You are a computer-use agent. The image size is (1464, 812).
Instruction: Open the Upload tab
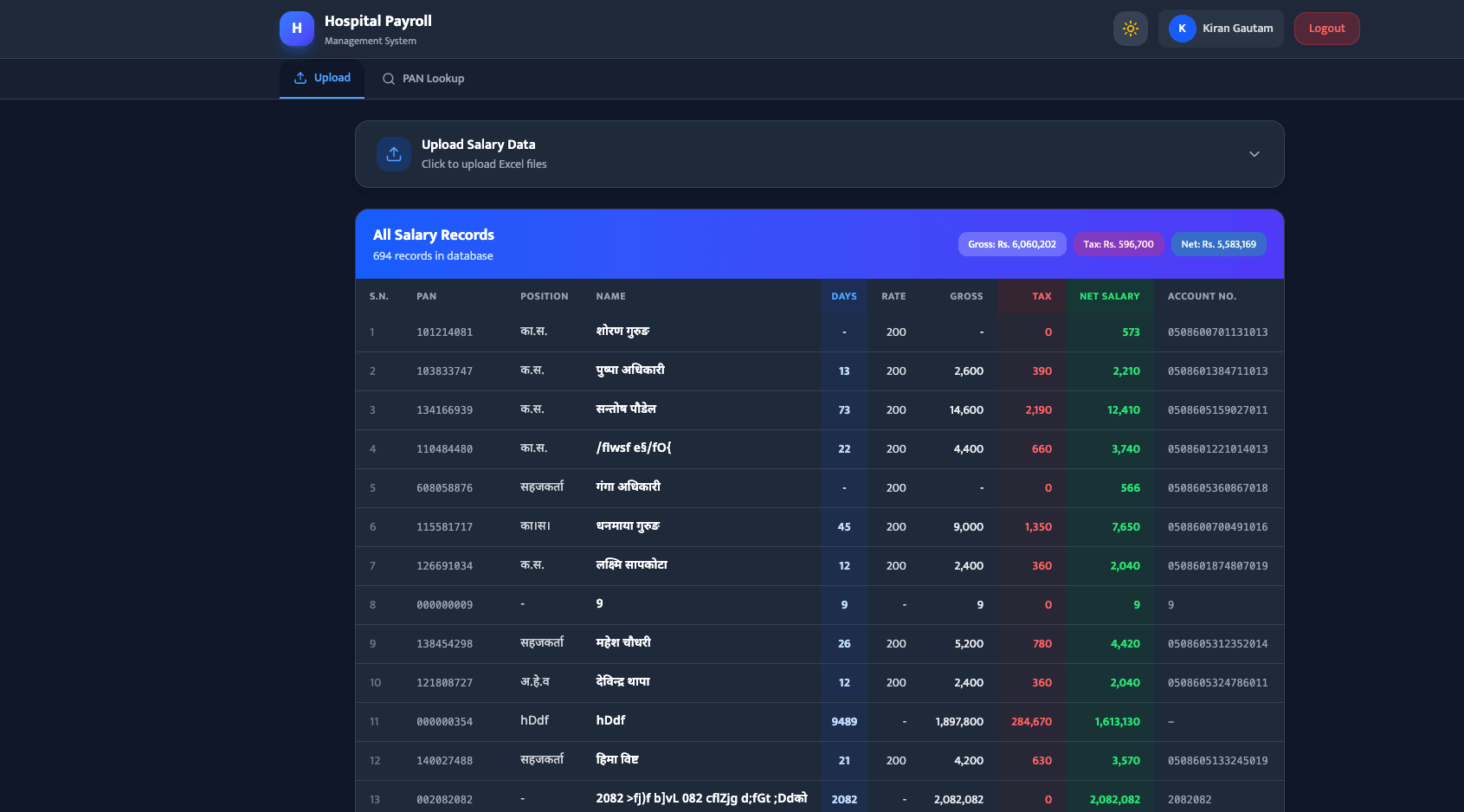(x=321, y=77)
